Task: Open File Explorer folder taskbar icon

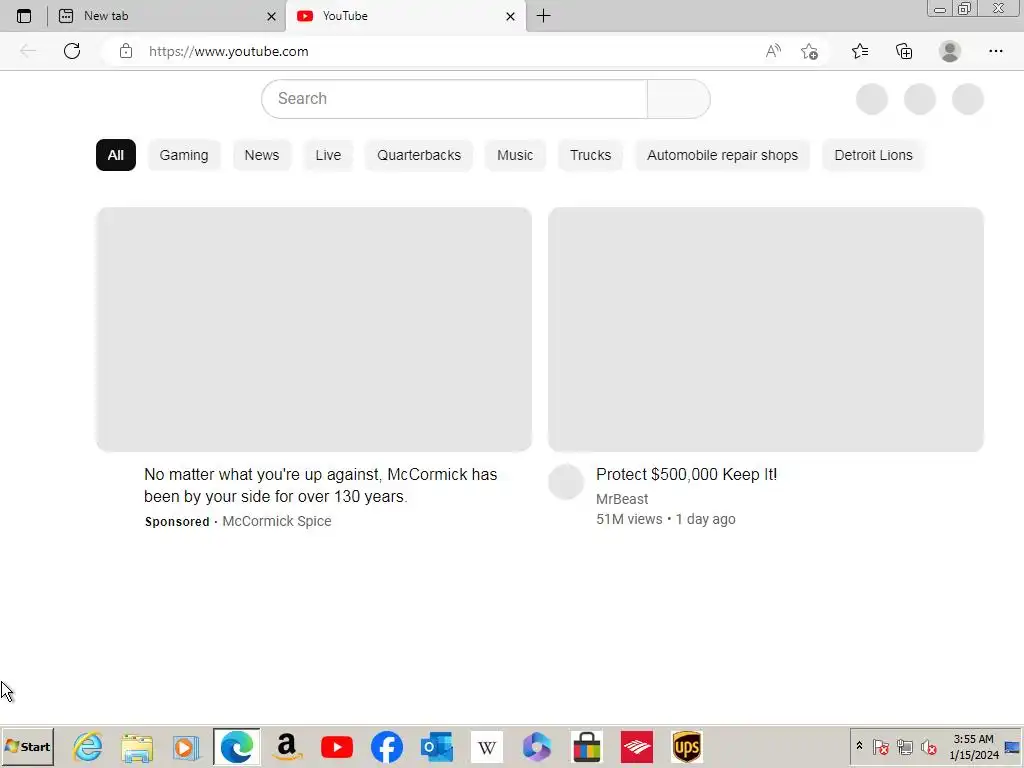Action: click(137, 747)
